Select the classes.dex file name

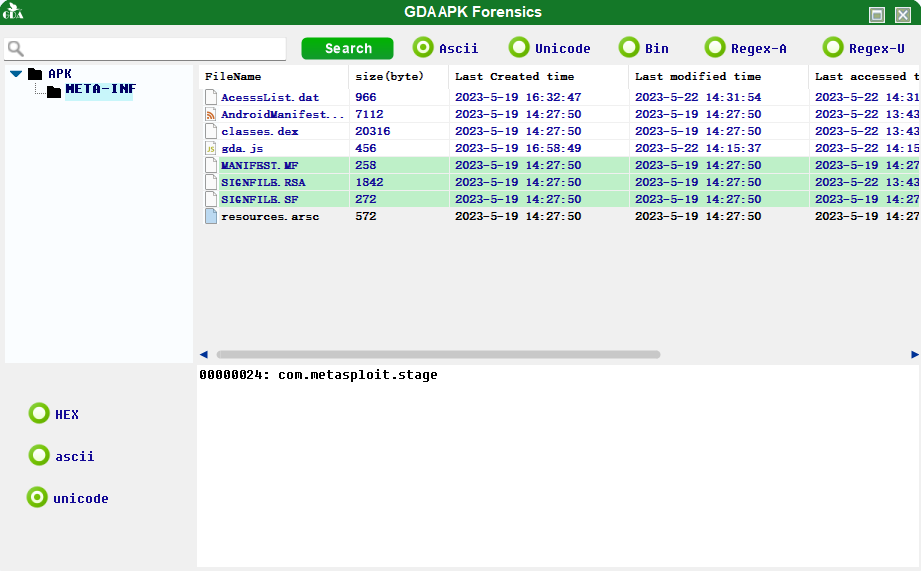coord(260,132)
